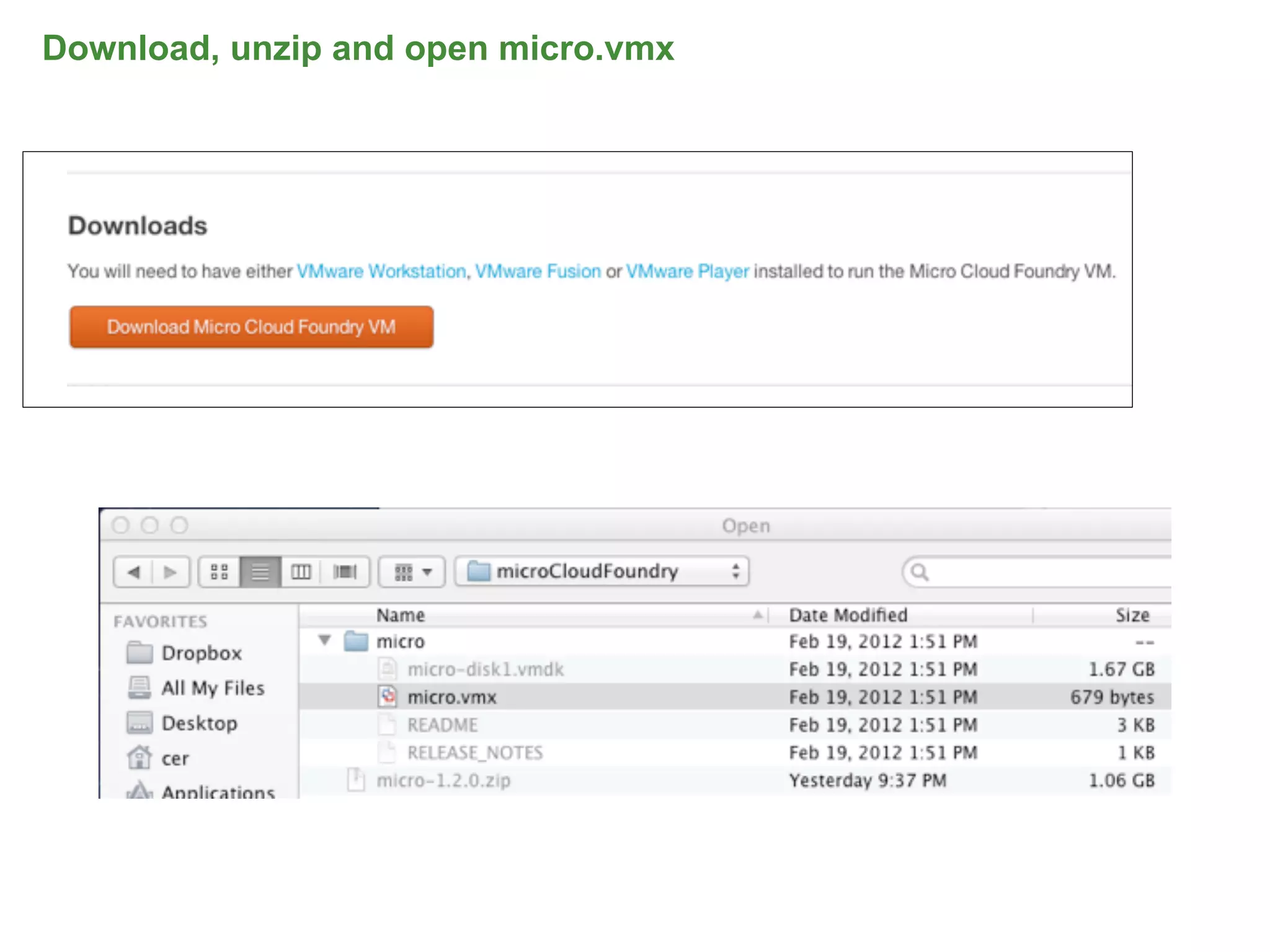Click the Download Micro Cloud Foundry VM button

251,327
